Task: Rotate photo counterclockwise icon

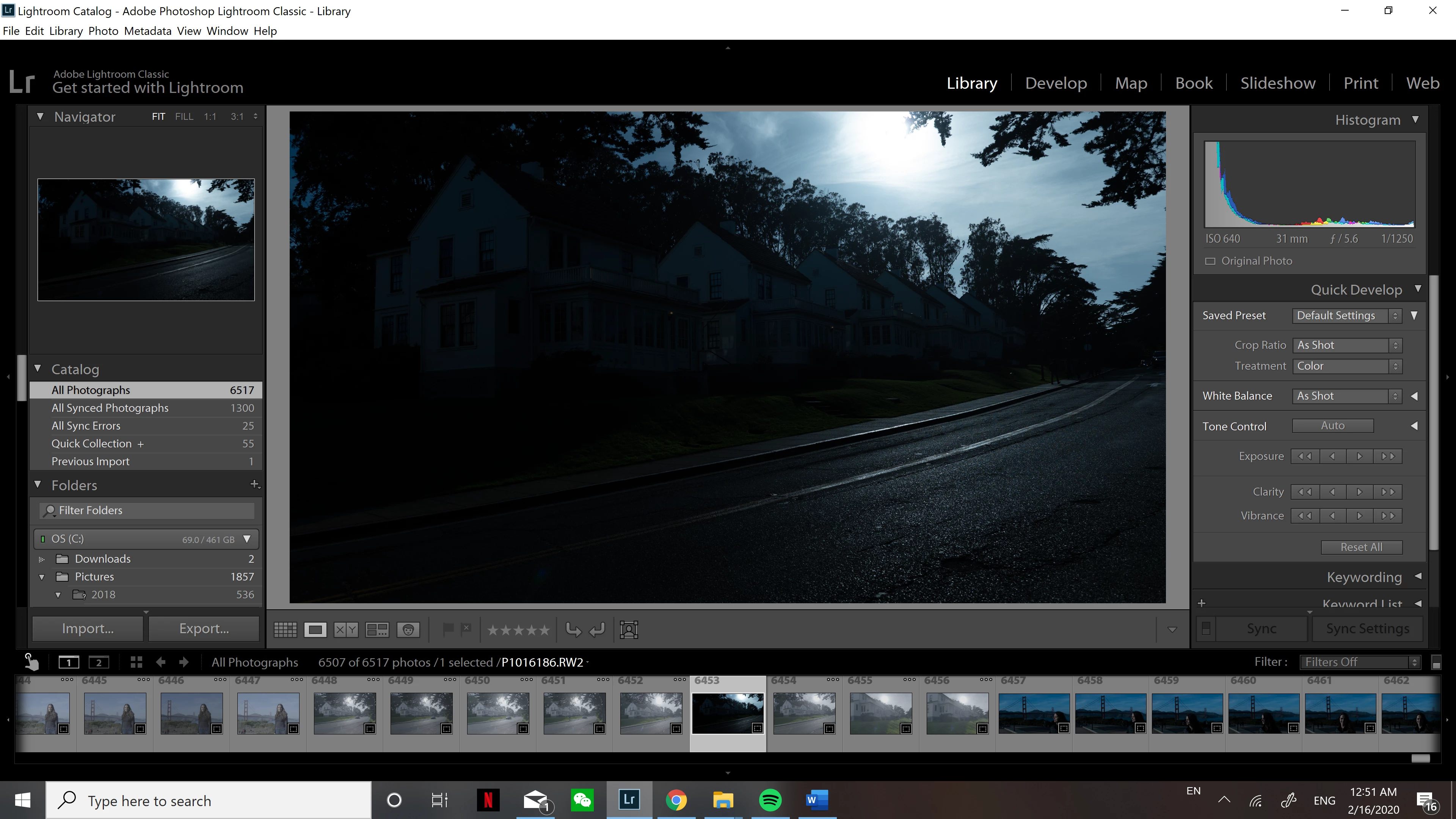Action: click(x=573, y=630)
